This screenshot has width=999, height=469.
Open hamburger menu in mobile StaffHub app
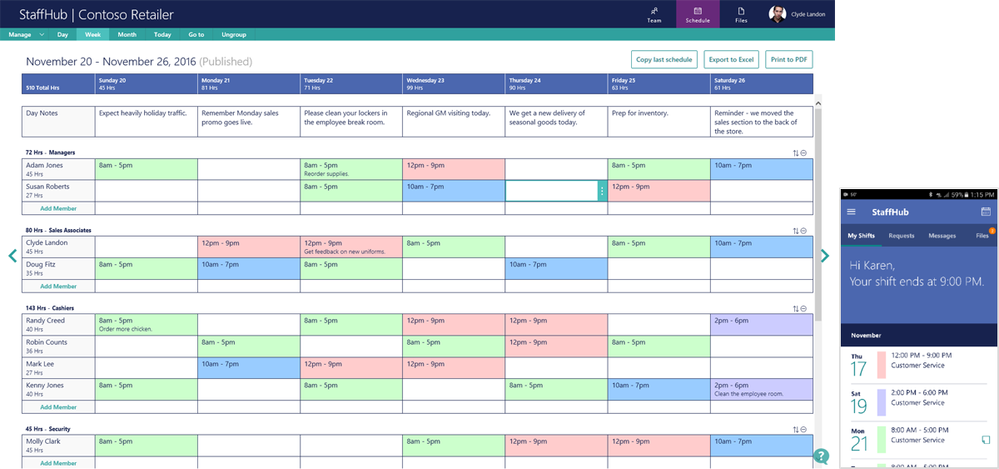[x=851, y=212]
